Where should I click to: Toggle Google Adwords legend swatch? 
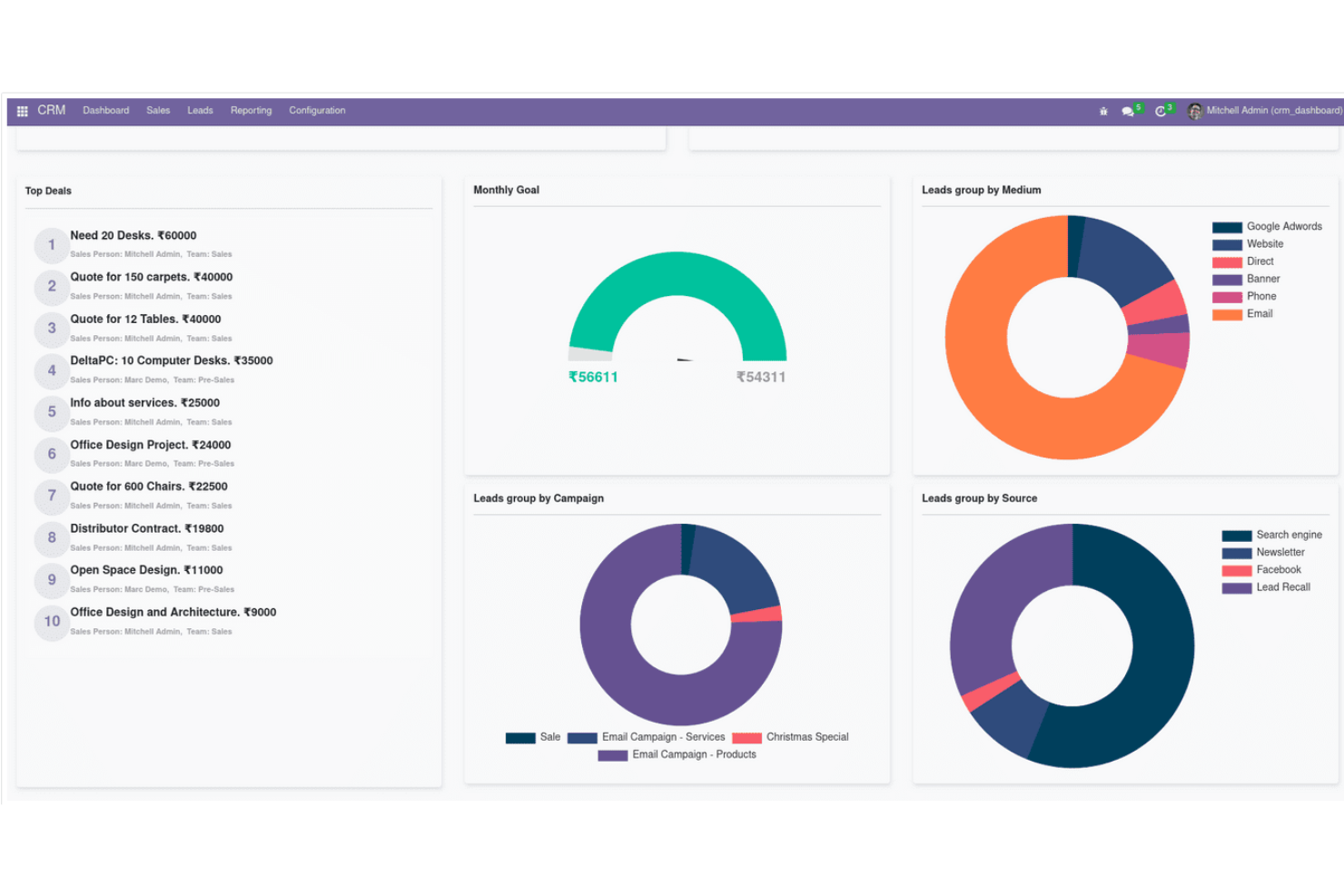1227,227
